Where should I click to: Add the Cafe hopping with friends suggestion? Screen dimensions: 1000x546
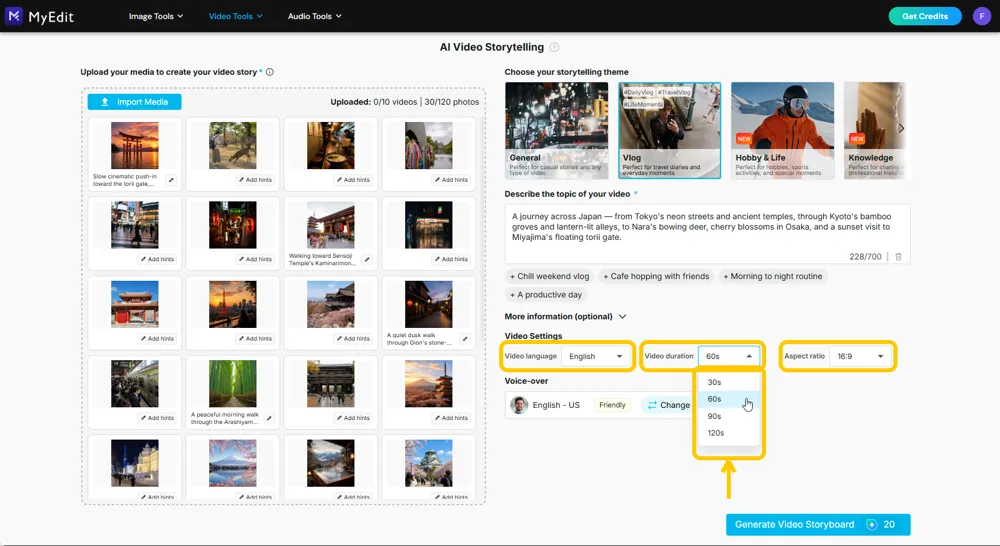(x=656, y=276)
